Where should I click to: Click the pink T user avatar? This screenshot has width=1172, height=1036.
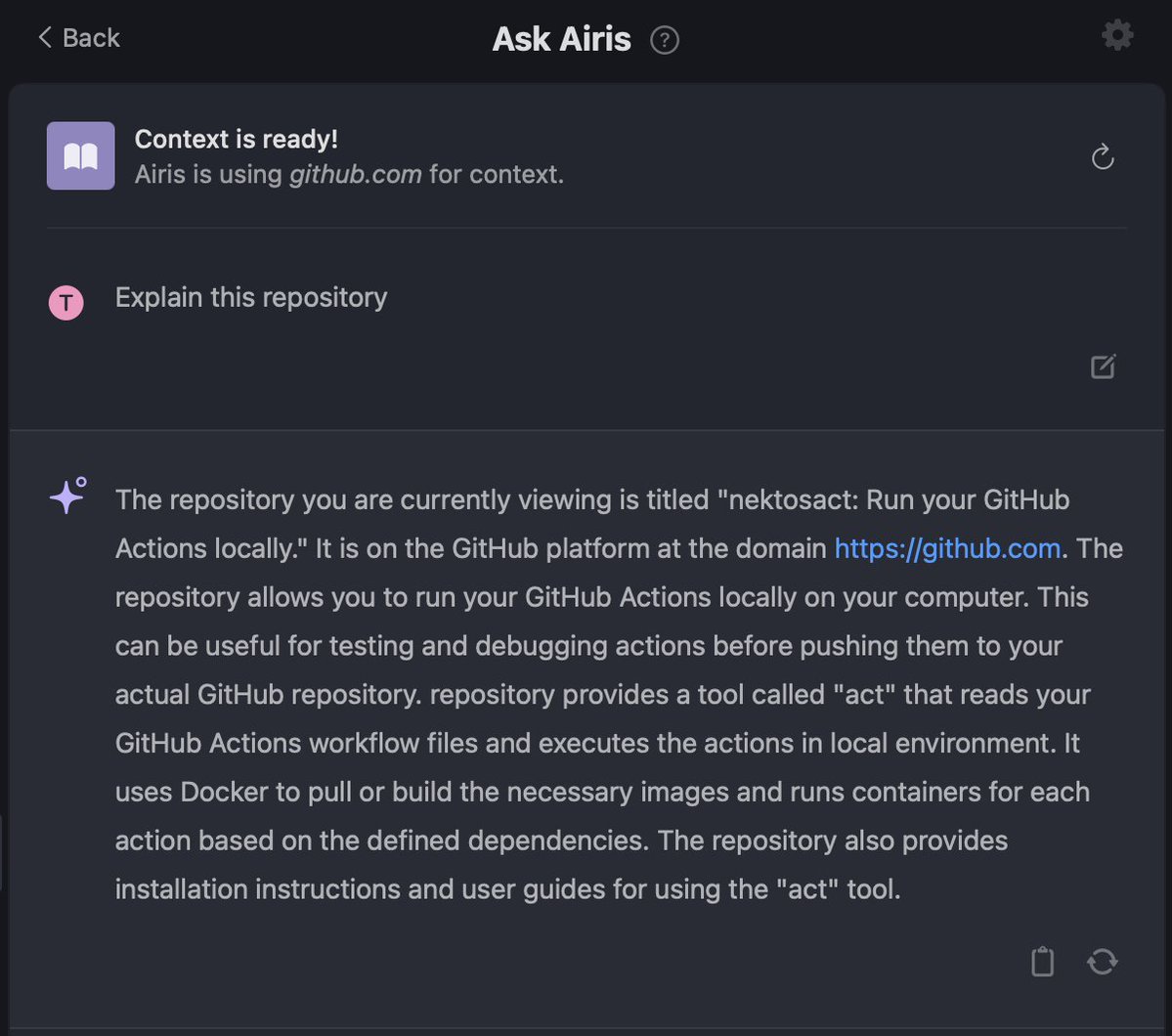(65, 303)
